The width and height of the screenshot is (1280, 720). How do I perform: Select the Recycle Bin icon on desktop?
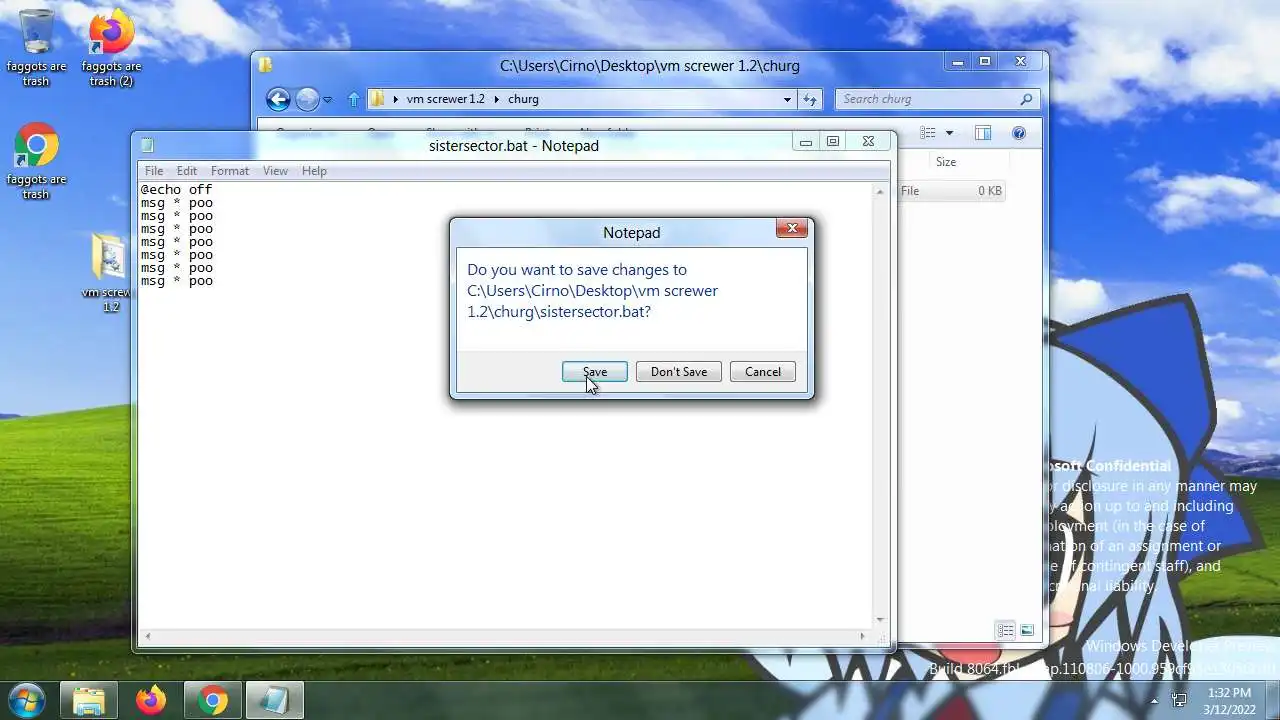tap(36, 47)
